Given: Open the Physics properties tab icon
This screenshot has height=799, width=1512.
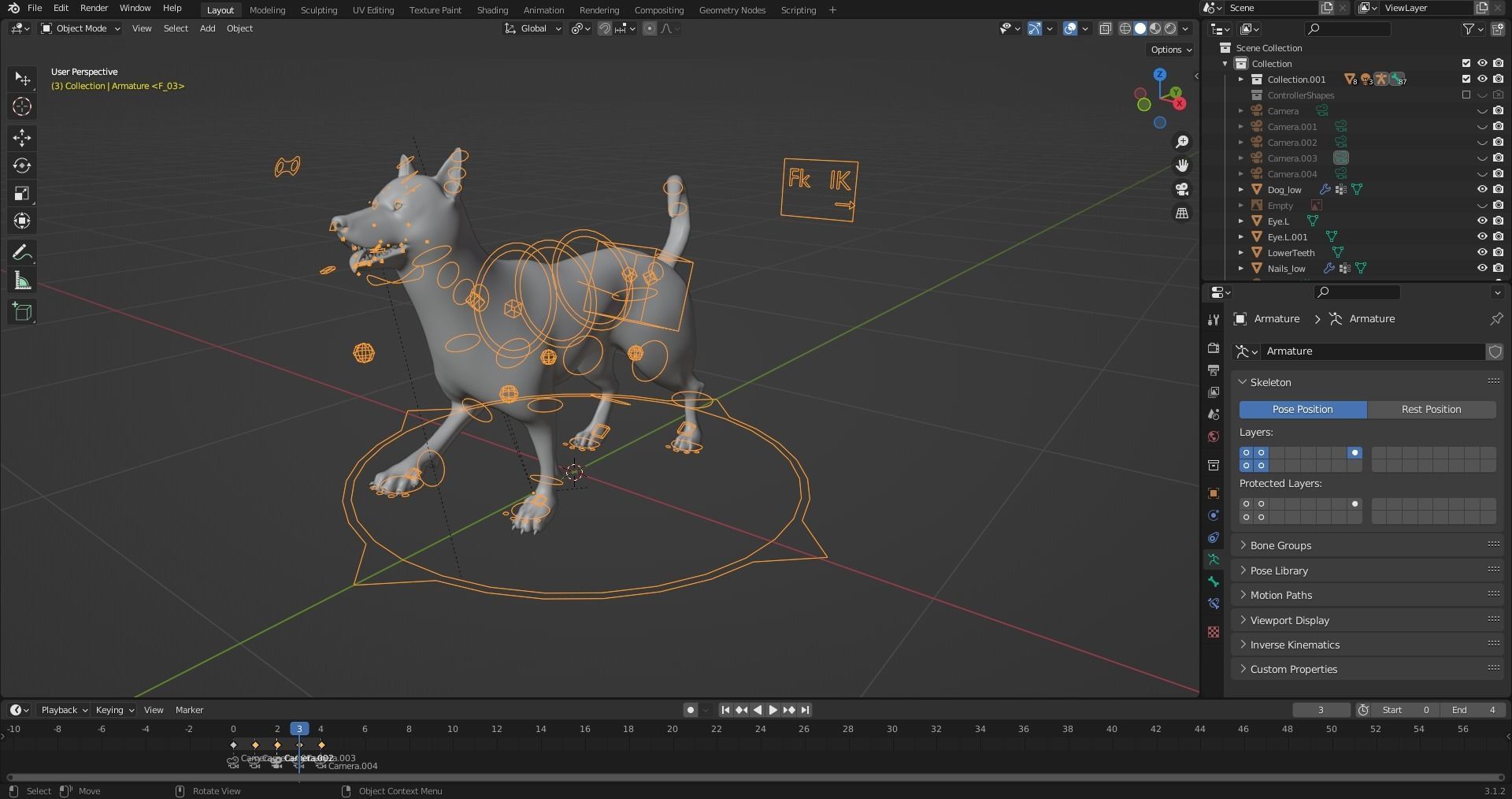Looking at the screenshot, I should pyautogui.click(x=1214, y=515).
